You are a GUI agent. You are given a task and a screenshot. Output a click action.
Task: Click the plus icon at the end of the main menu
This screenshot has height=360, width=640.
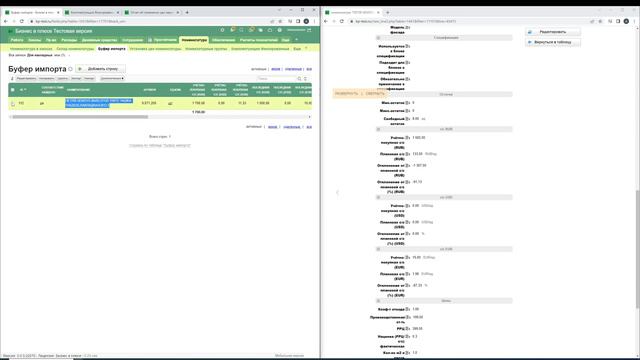click(296, 40)
